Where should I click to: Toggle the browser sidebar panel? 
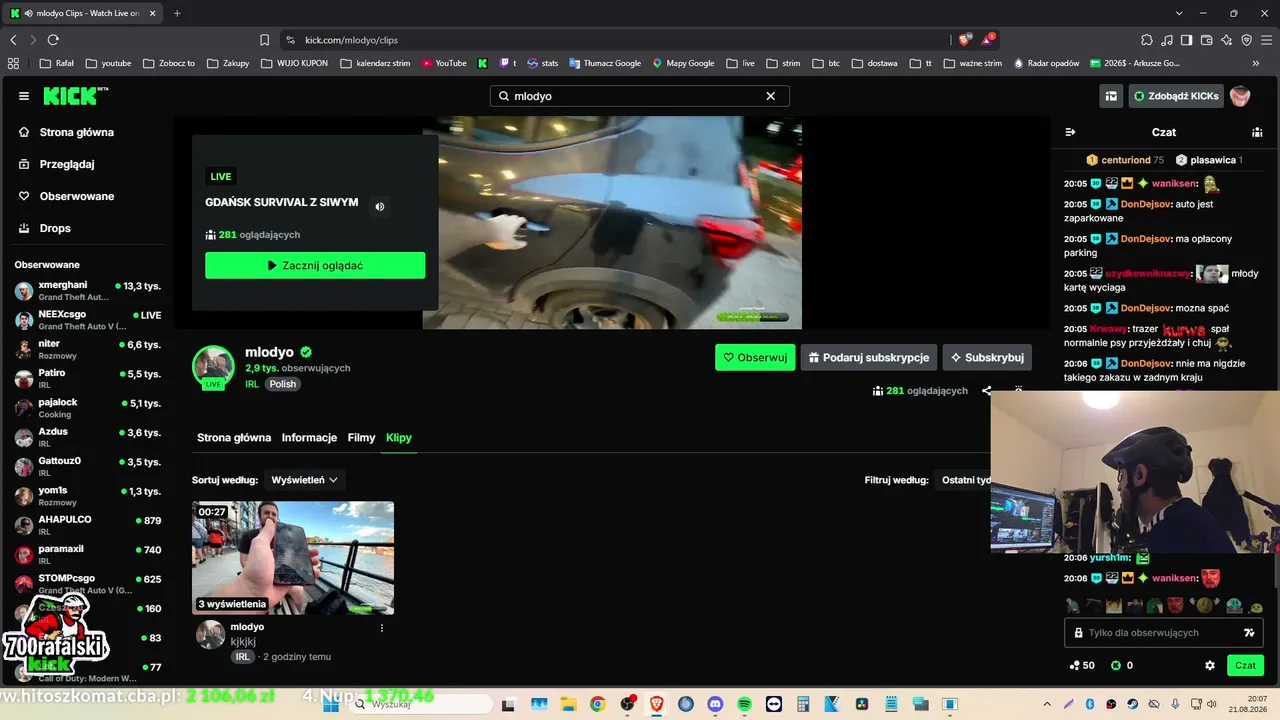click(1187, 40)
